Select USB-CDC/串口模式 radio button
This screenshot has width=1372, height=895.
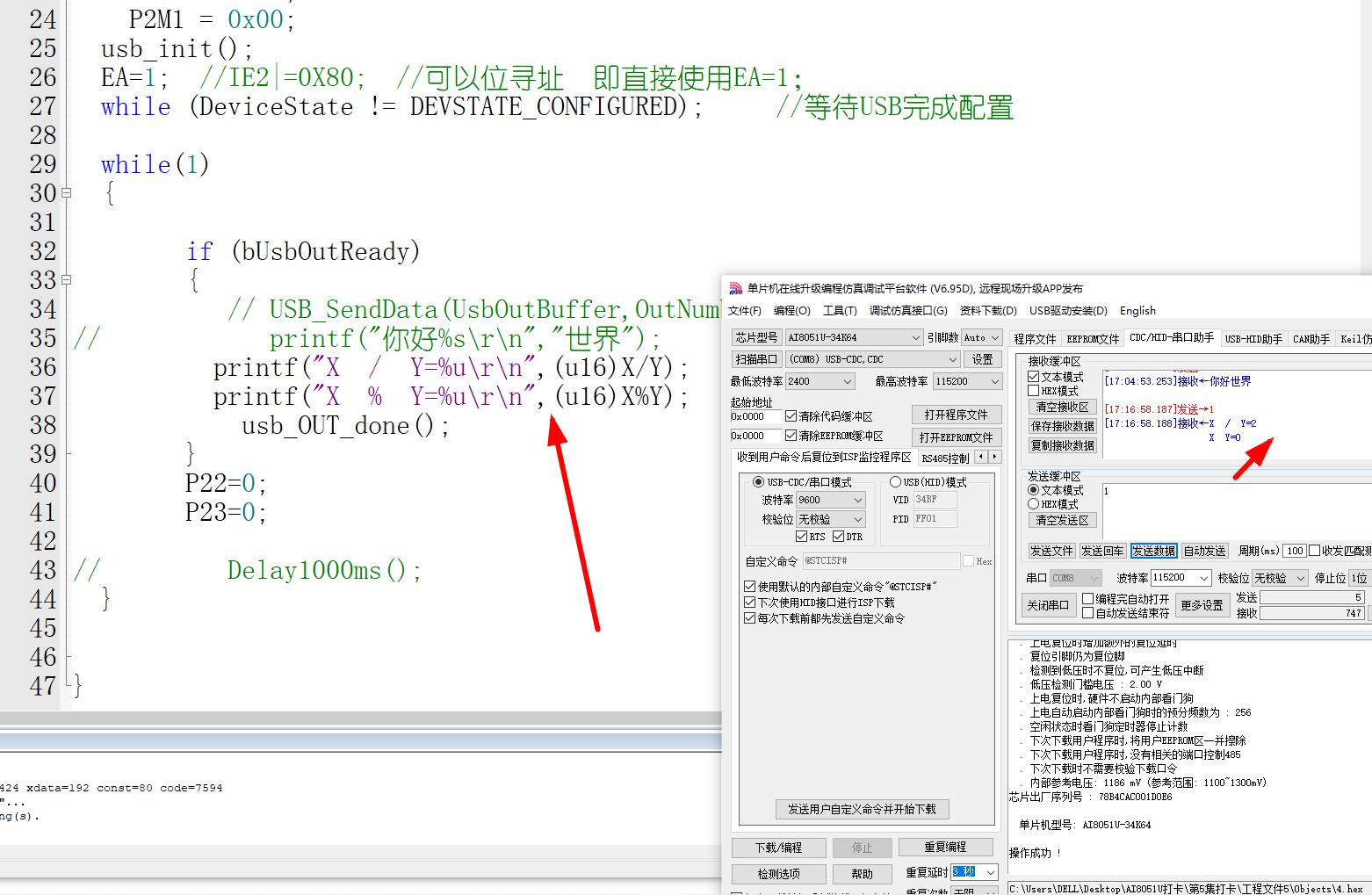[x=758, y=482]
